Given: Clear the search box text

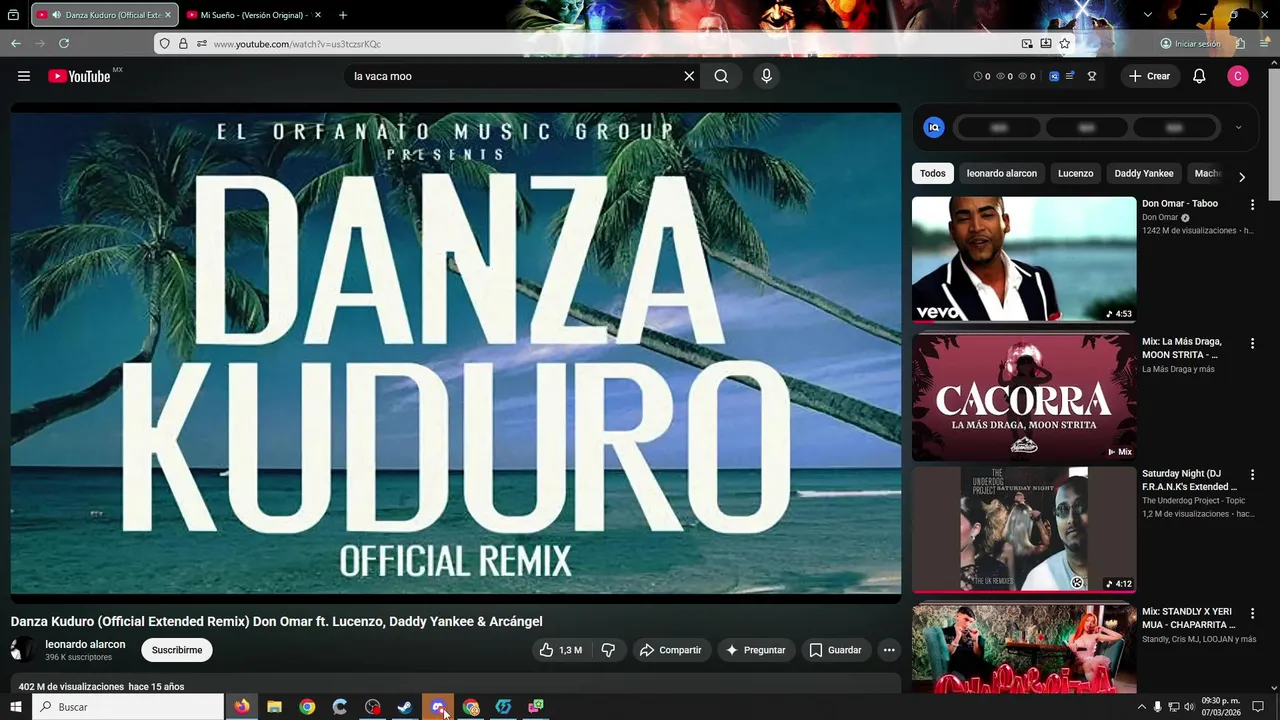Looking at the screenshot, I should tap(689, 76).
